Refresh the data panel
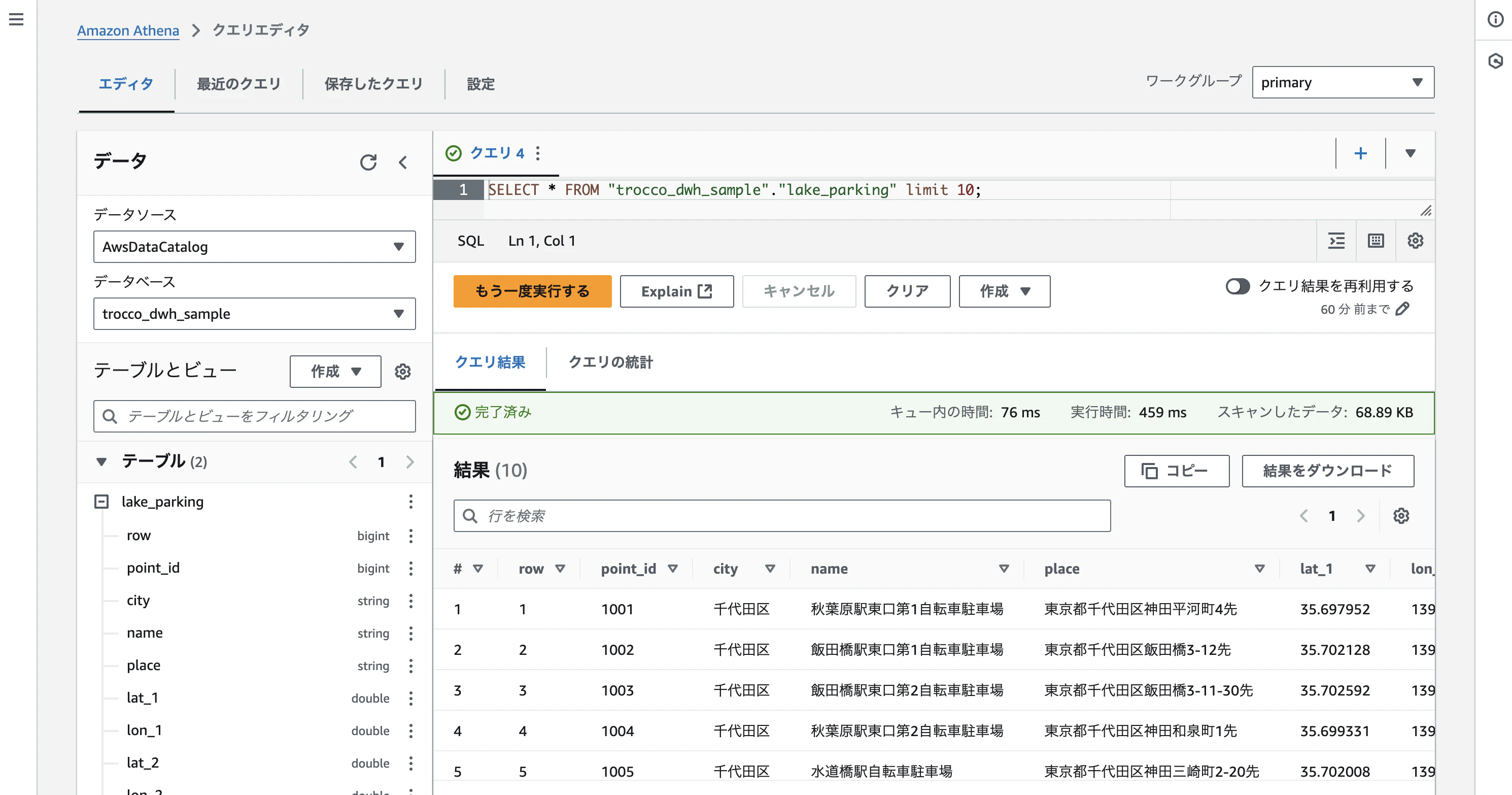 [x=368, y=162]
